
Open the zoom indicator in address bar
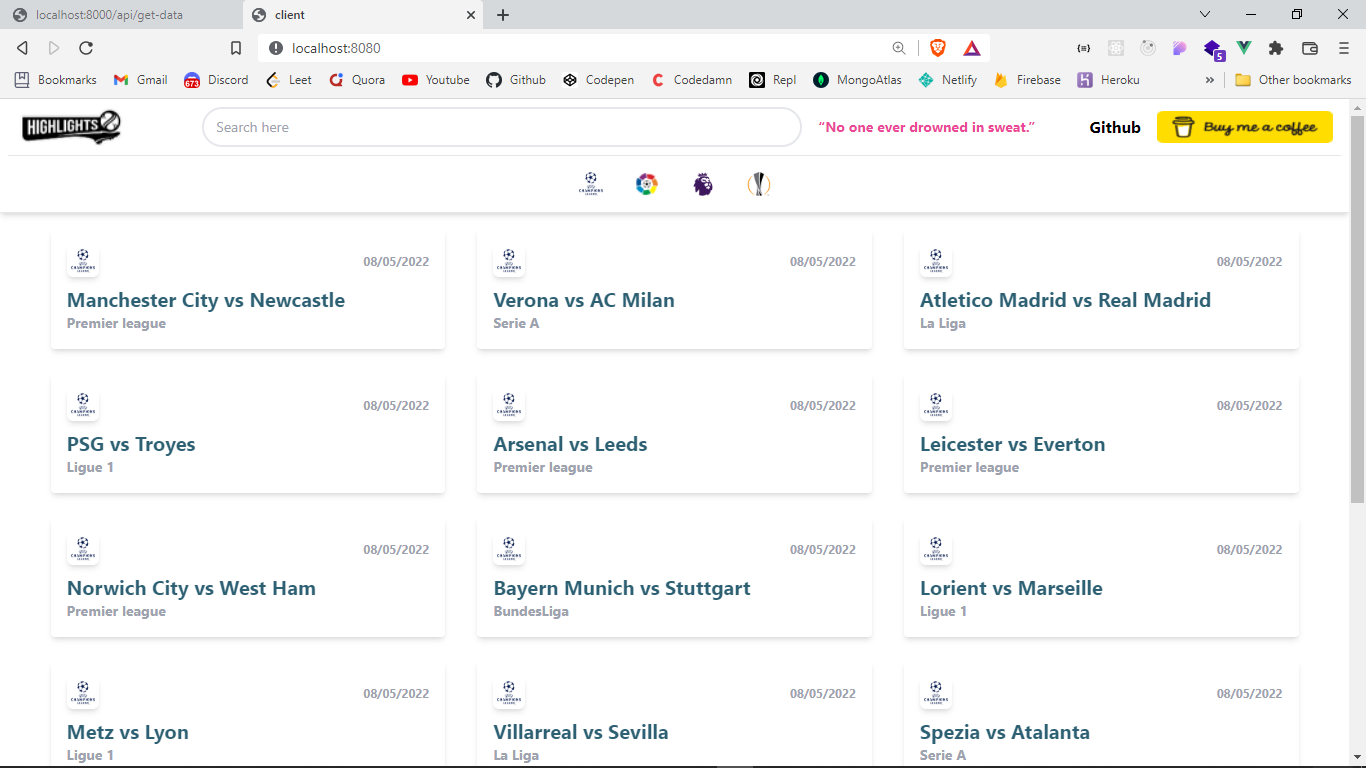point(899,48)
